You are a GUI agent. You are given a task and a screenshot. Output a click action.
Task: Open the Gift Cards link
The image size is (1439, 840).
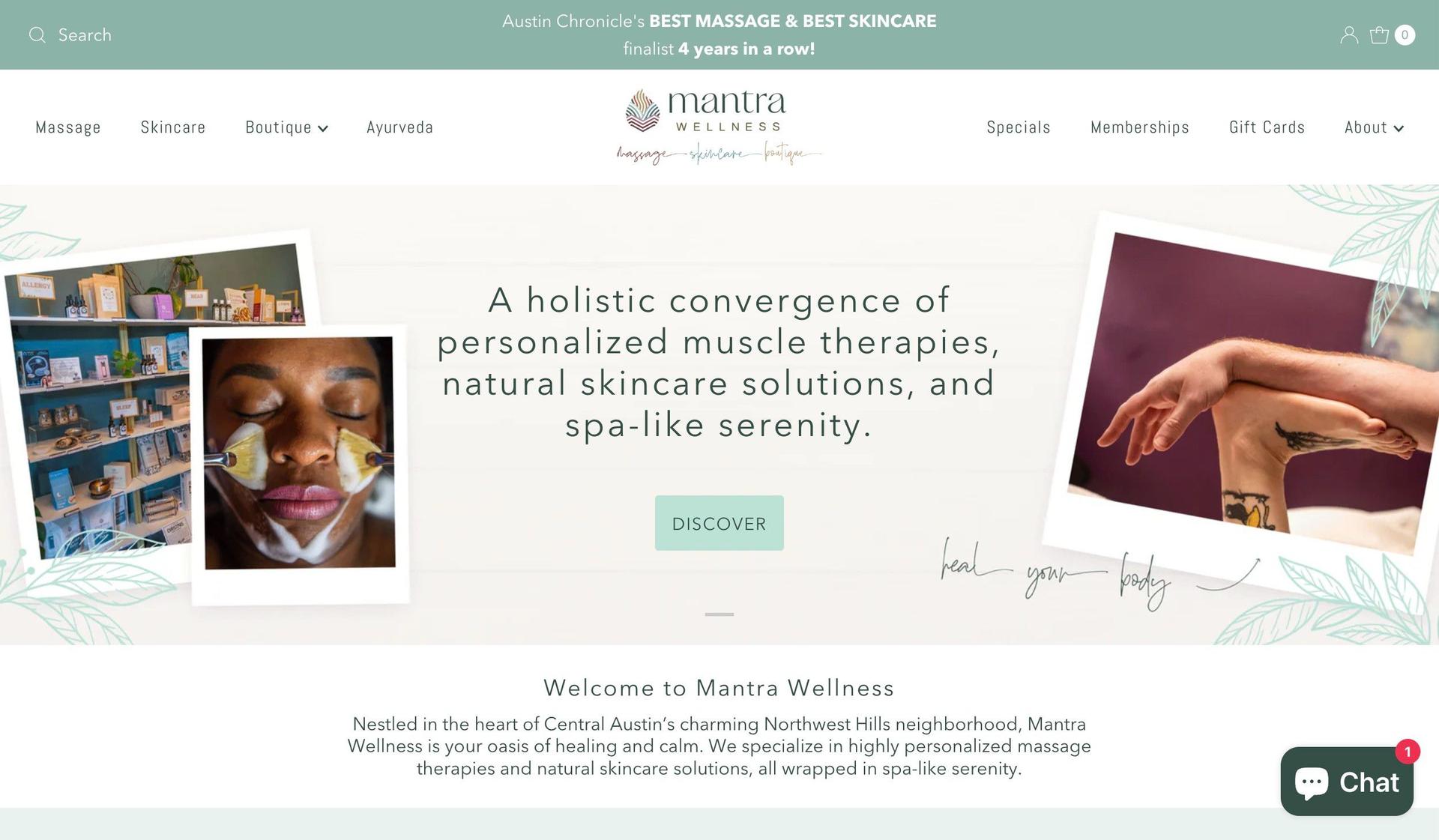tap(1267, 128)
